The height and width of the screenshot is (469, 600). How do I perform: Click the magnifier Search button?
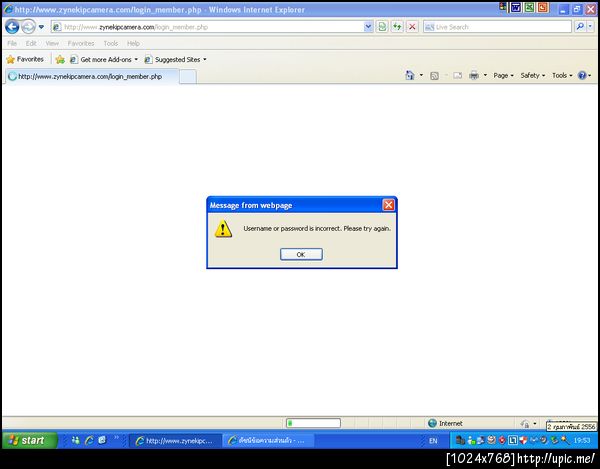point(580,27)
